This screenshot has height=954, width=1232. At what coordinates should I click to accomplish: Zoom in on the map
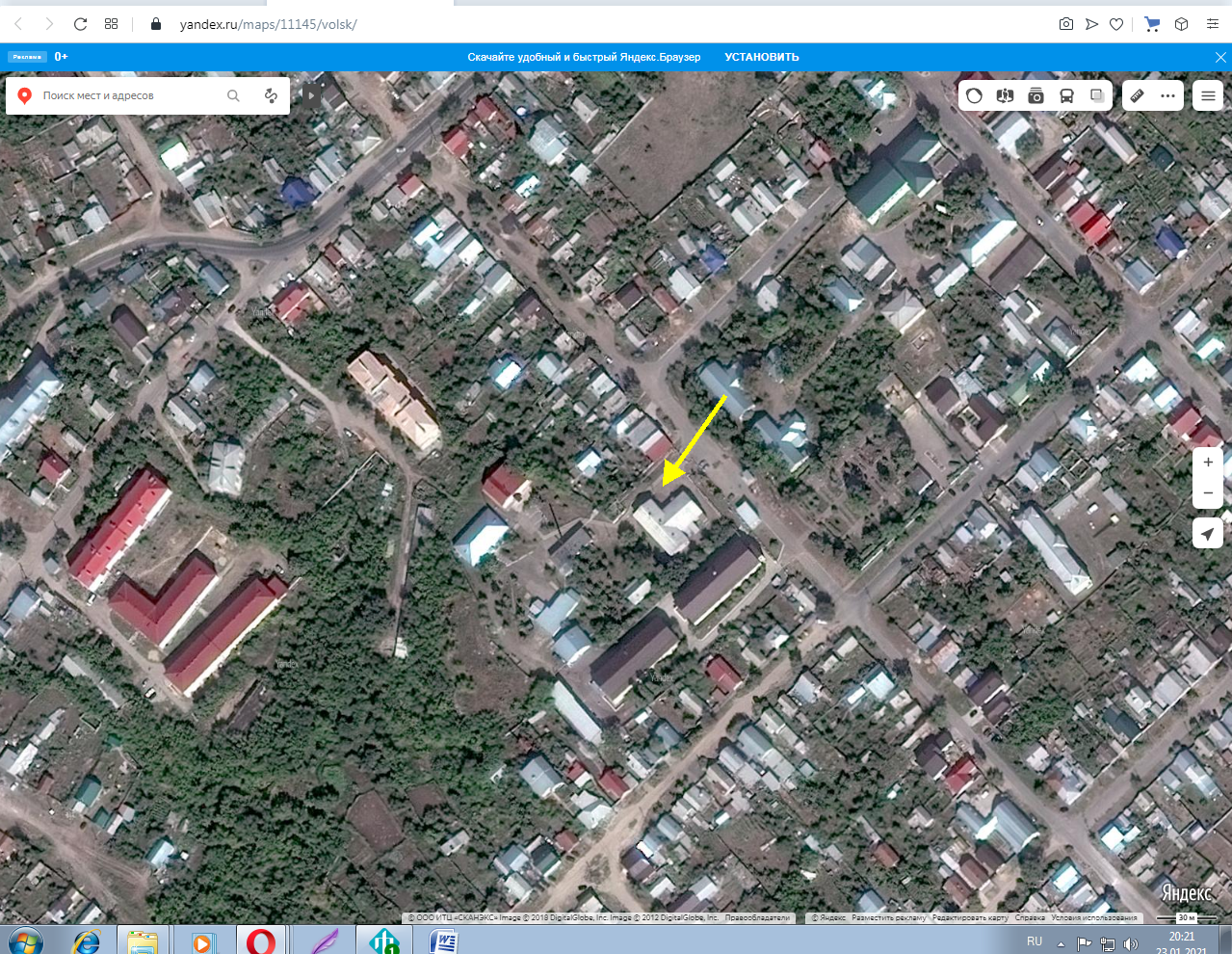pyautogui.click(x=1207, y=463)
